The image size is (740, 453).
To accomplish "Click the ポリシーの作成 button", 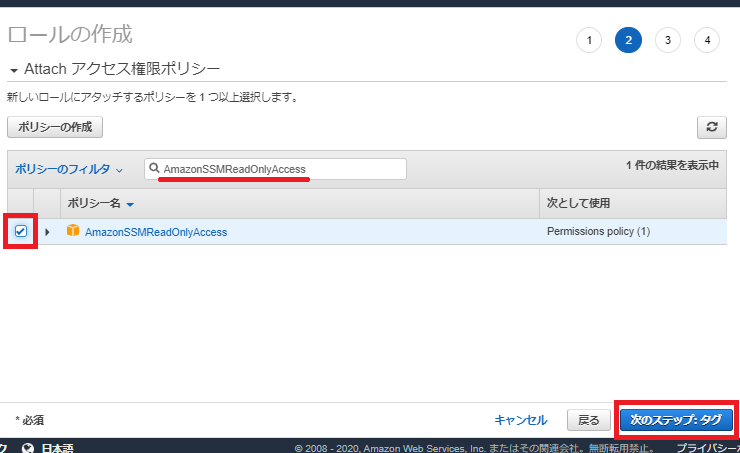I will (x=55, y=127).
